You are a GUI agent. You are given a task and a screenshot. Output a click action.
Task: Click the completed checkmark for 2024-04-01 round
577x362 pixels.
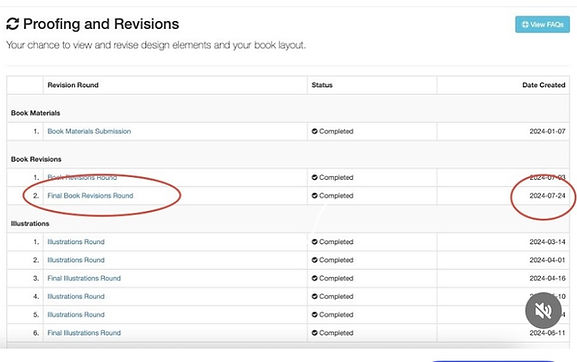click(x=315, y=260)
